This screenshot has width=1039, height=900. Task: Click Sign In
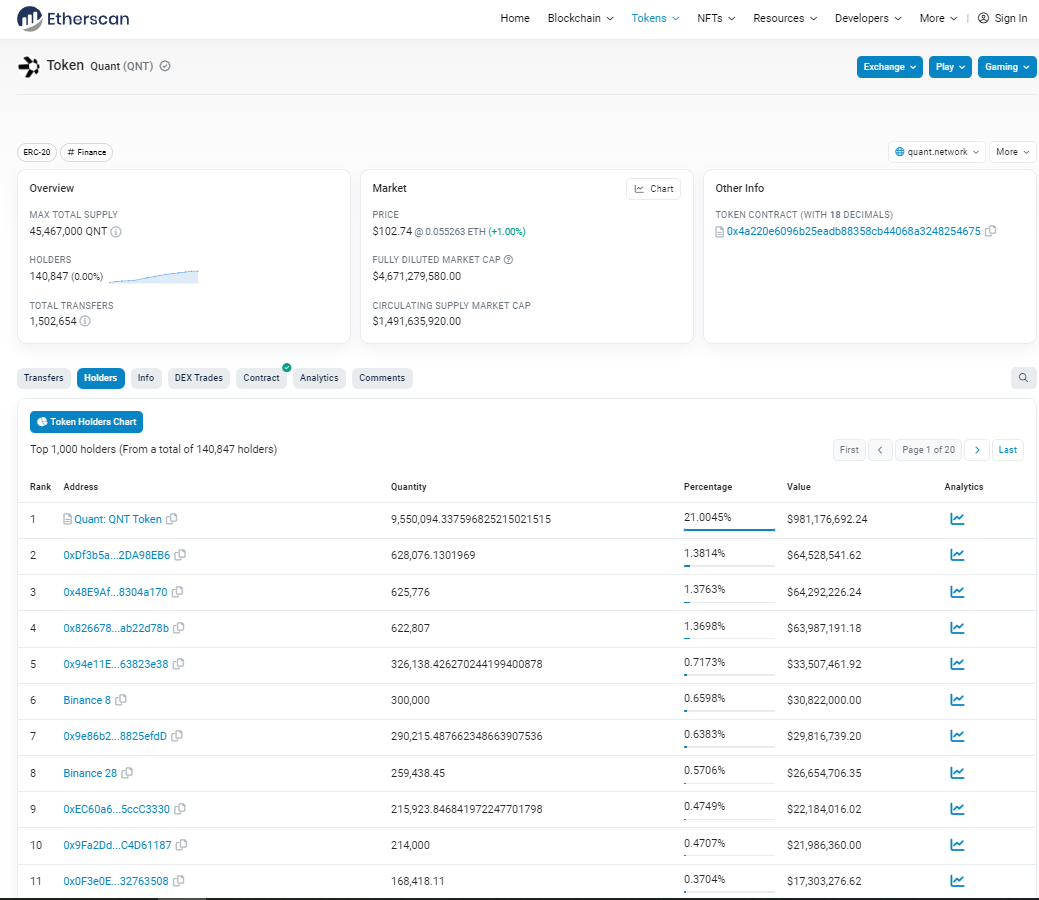pyautogui.click(x=1003, y=19)
